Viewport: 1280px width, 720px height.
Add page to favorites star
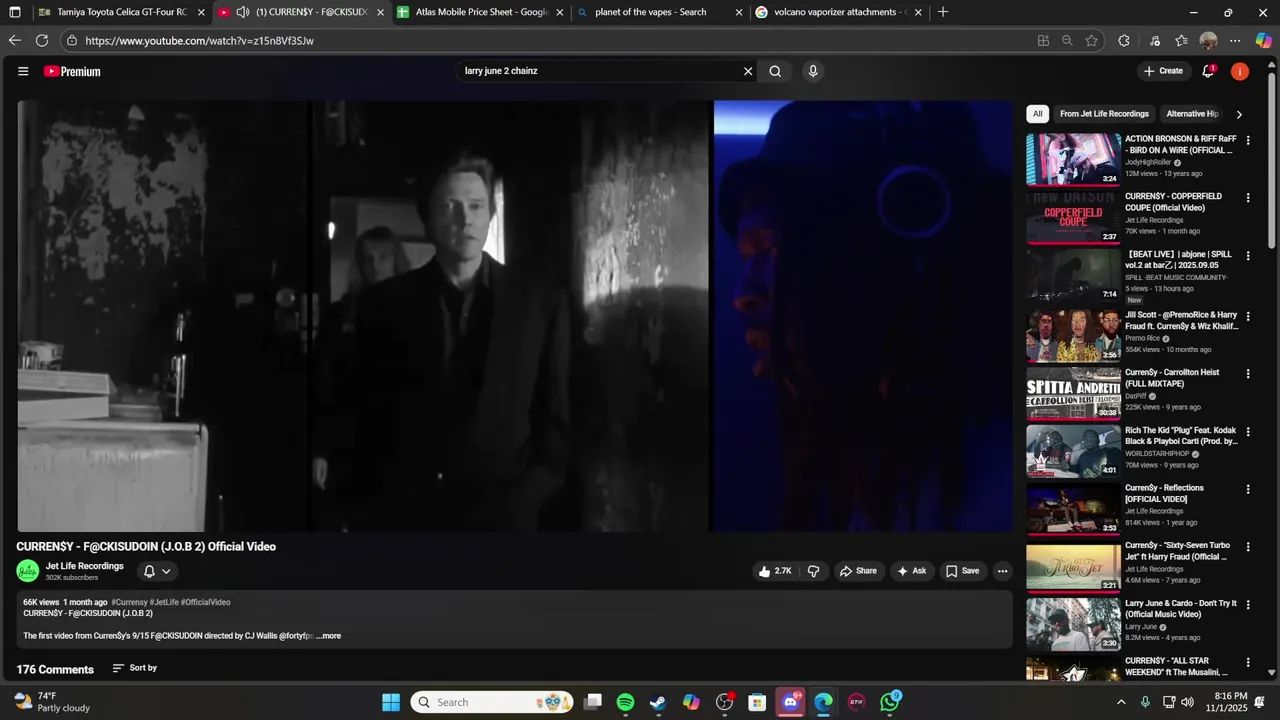click(x=1091, y=41)
